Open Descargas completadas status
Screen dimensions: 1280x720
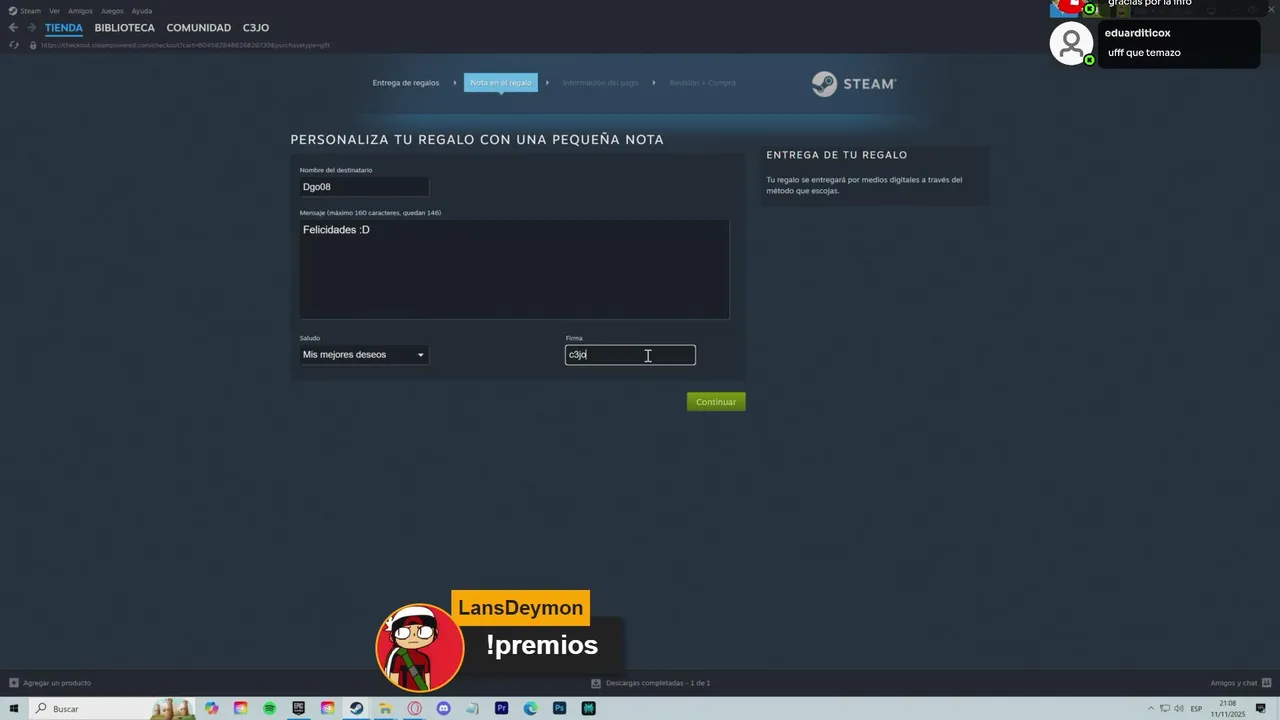[658, 683]
